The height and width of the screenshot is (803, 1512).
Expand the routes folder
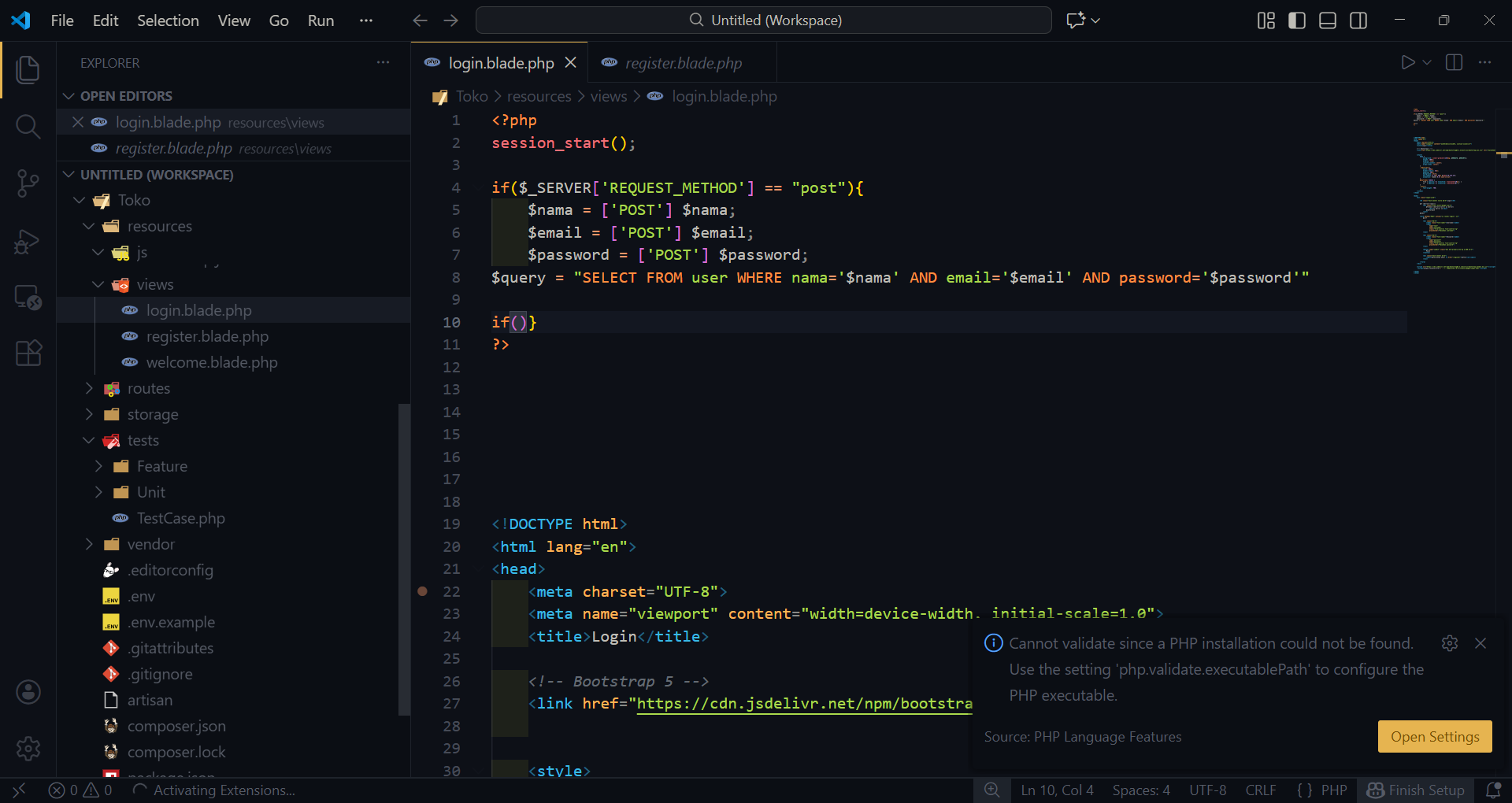pos(88,388)
